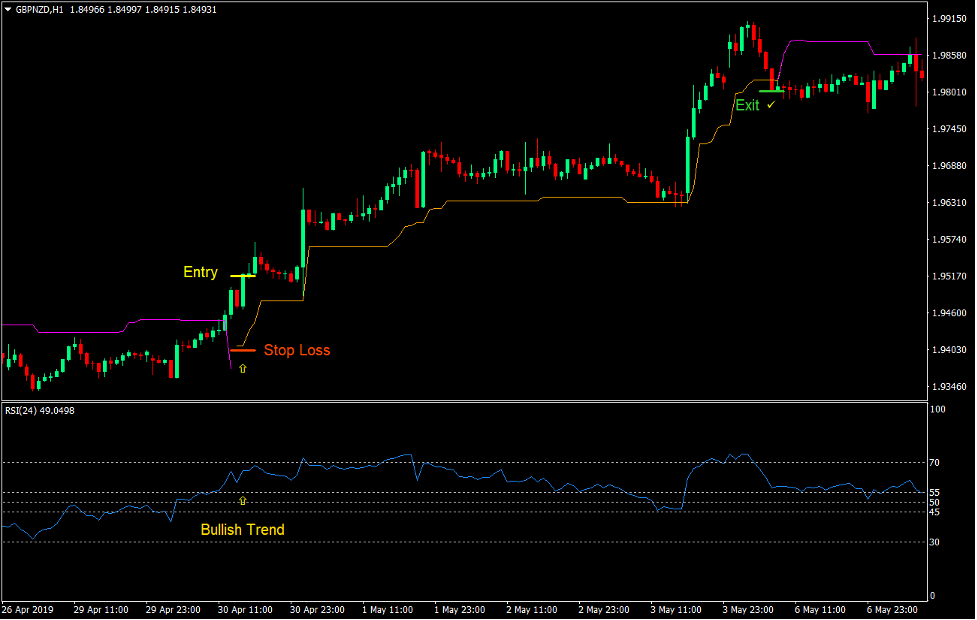Select the green checkmark beside Exit
The height and width of the screenshot is (620, 977).
pyautogui.click(x=771, y=105)
